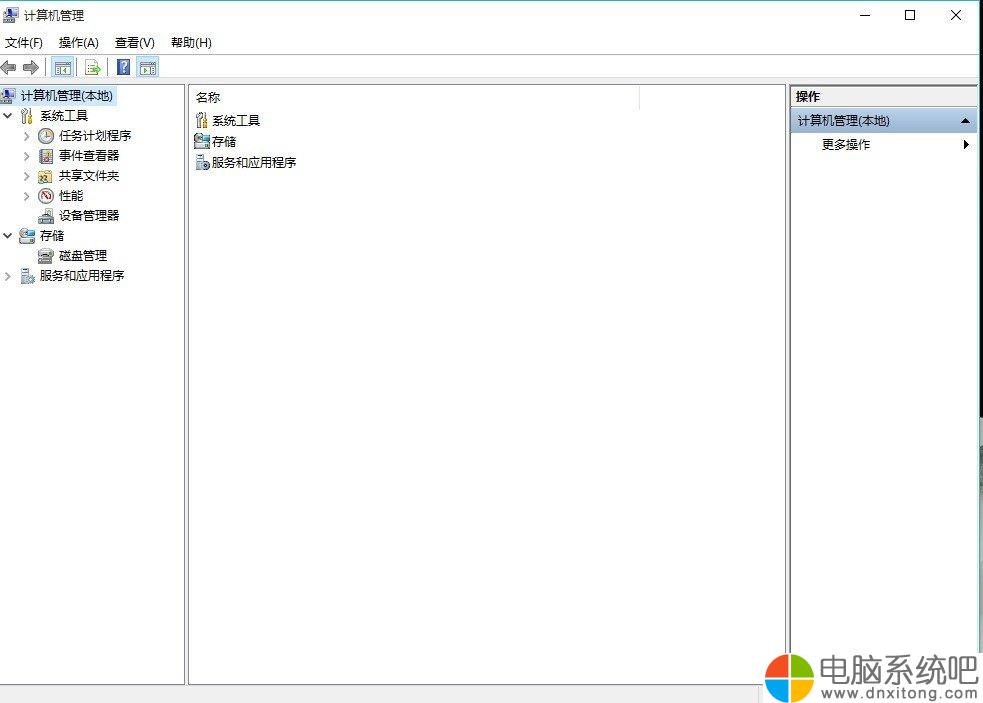This screenshot has width=983, height=703.
Task: Click the Back arrow toolbar icon
Action: pos(9,67)
